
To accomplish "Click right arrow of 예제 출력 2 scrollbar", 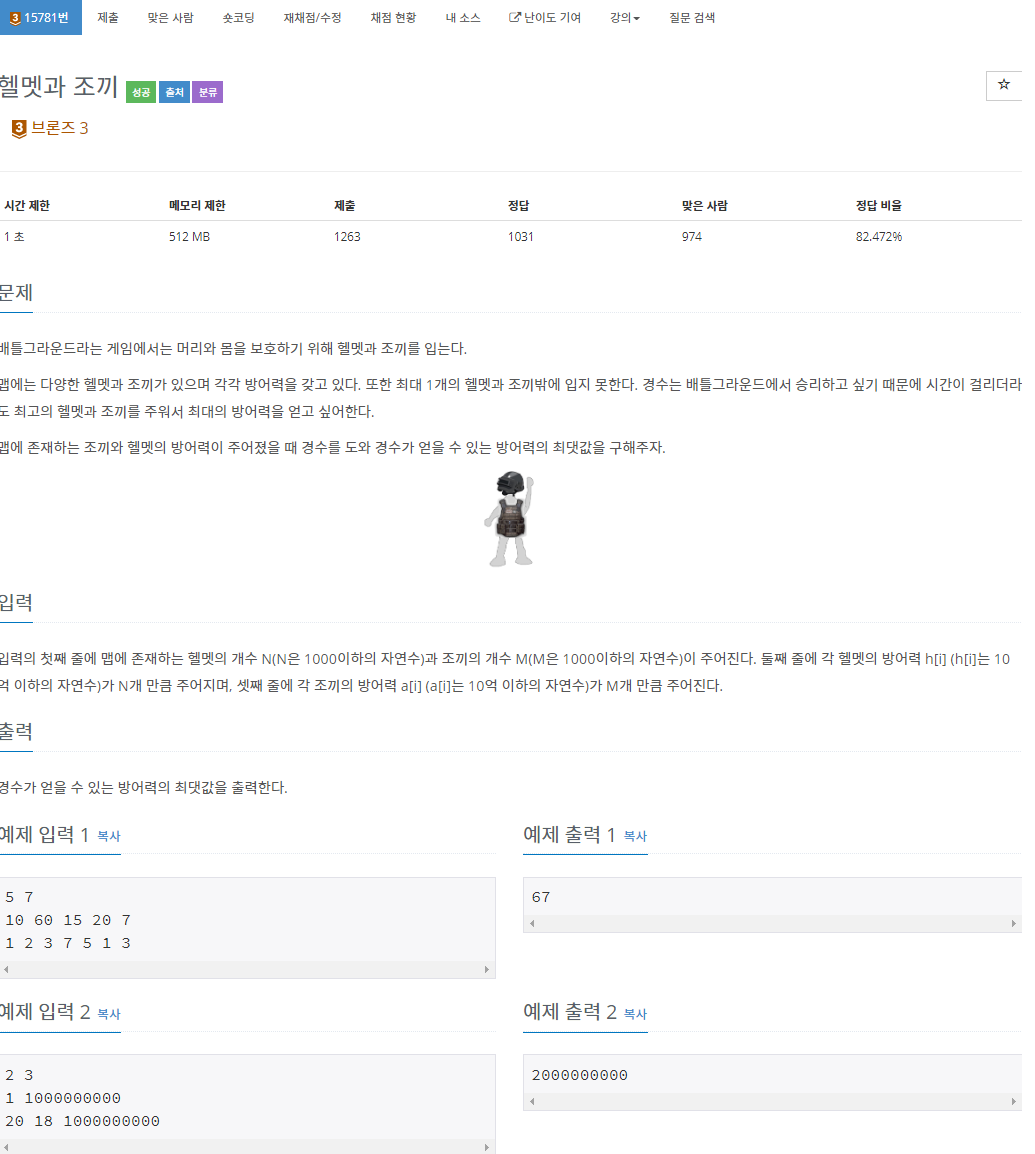I will [x=1014, y=1102].
